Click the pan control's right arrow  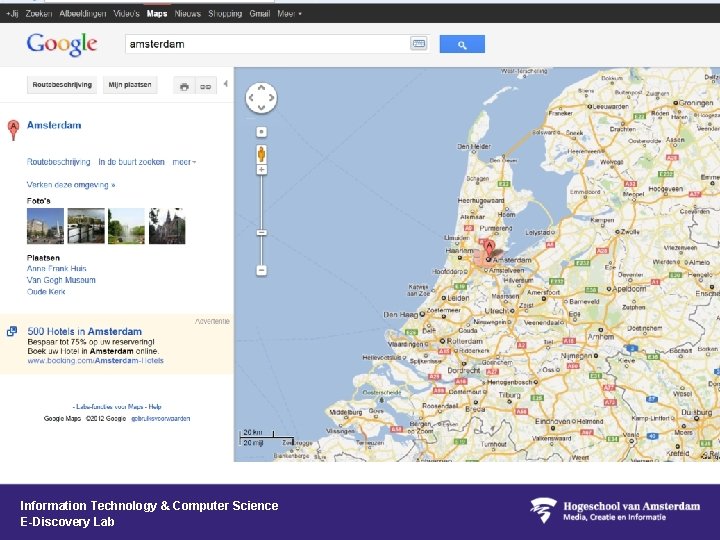click(x=271, y=98)
